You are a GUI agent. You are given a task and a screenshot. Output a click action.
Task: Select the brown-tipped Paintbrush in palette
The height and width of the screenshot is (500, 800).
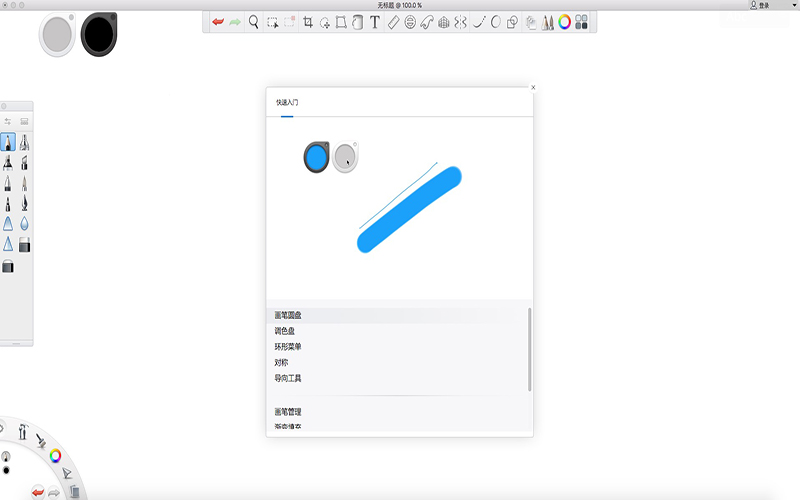coord(24,183)
